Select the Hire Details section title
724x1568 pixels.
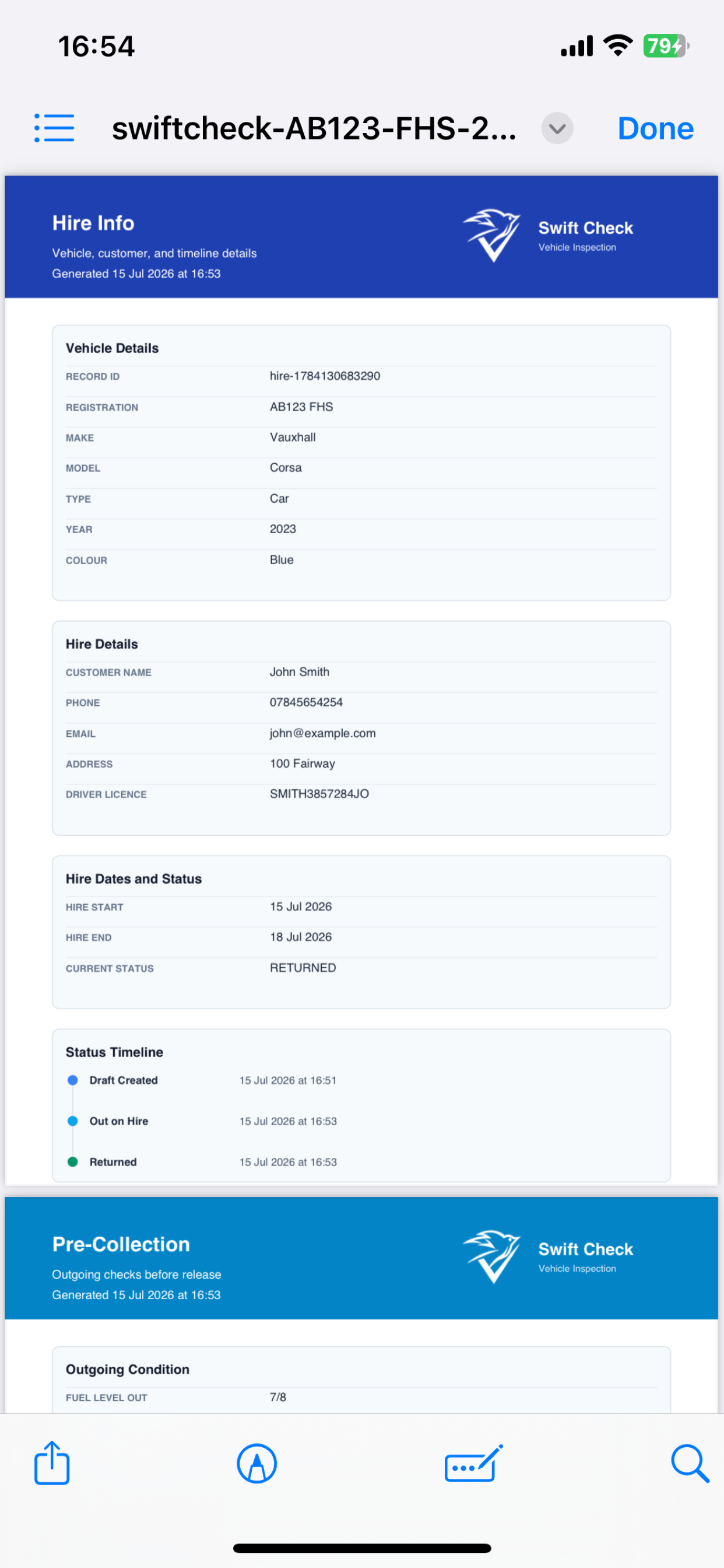click(x=101, y=644)
